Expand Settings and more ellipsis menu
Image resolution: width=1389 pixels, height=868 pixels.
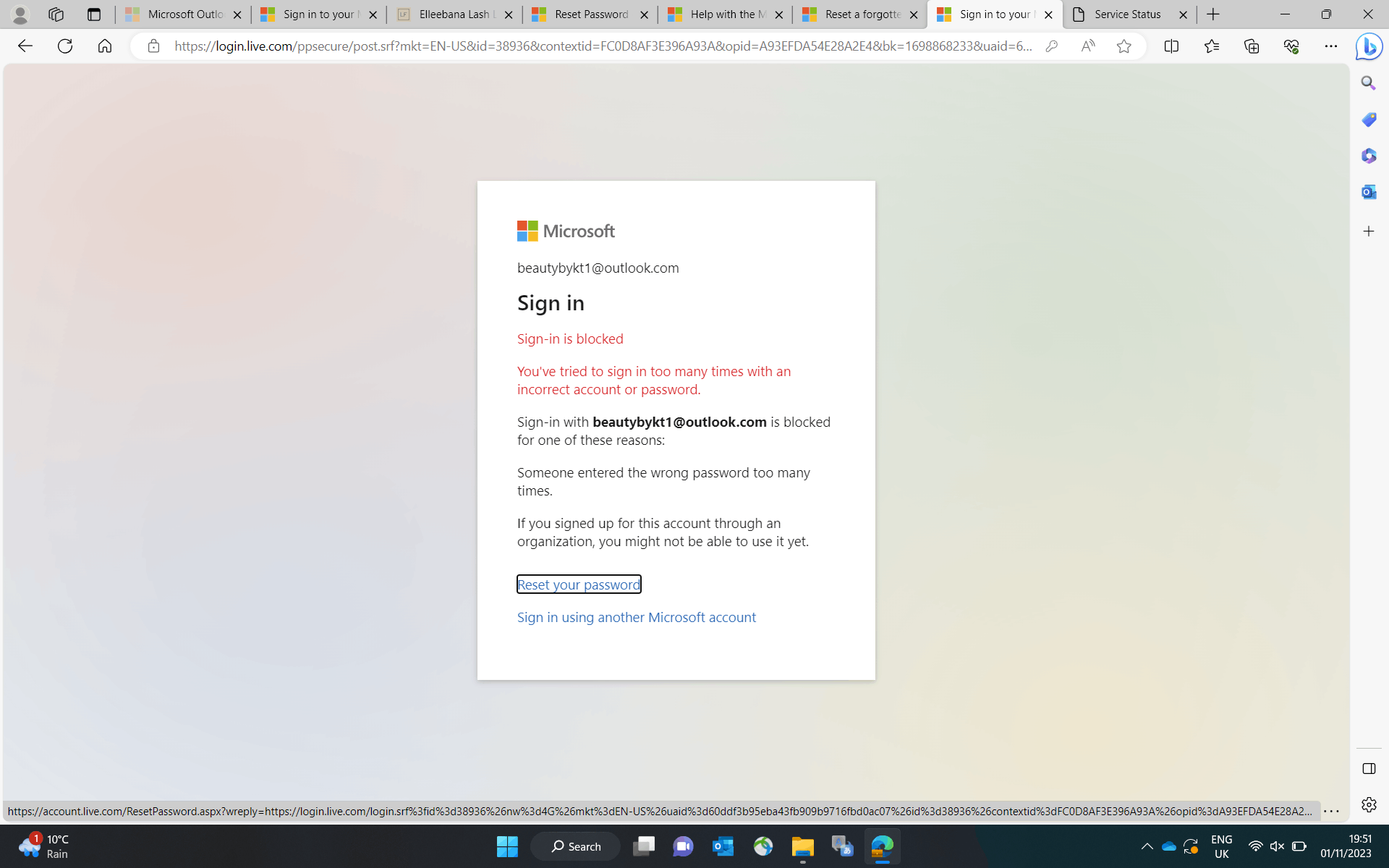point(1330,46)
